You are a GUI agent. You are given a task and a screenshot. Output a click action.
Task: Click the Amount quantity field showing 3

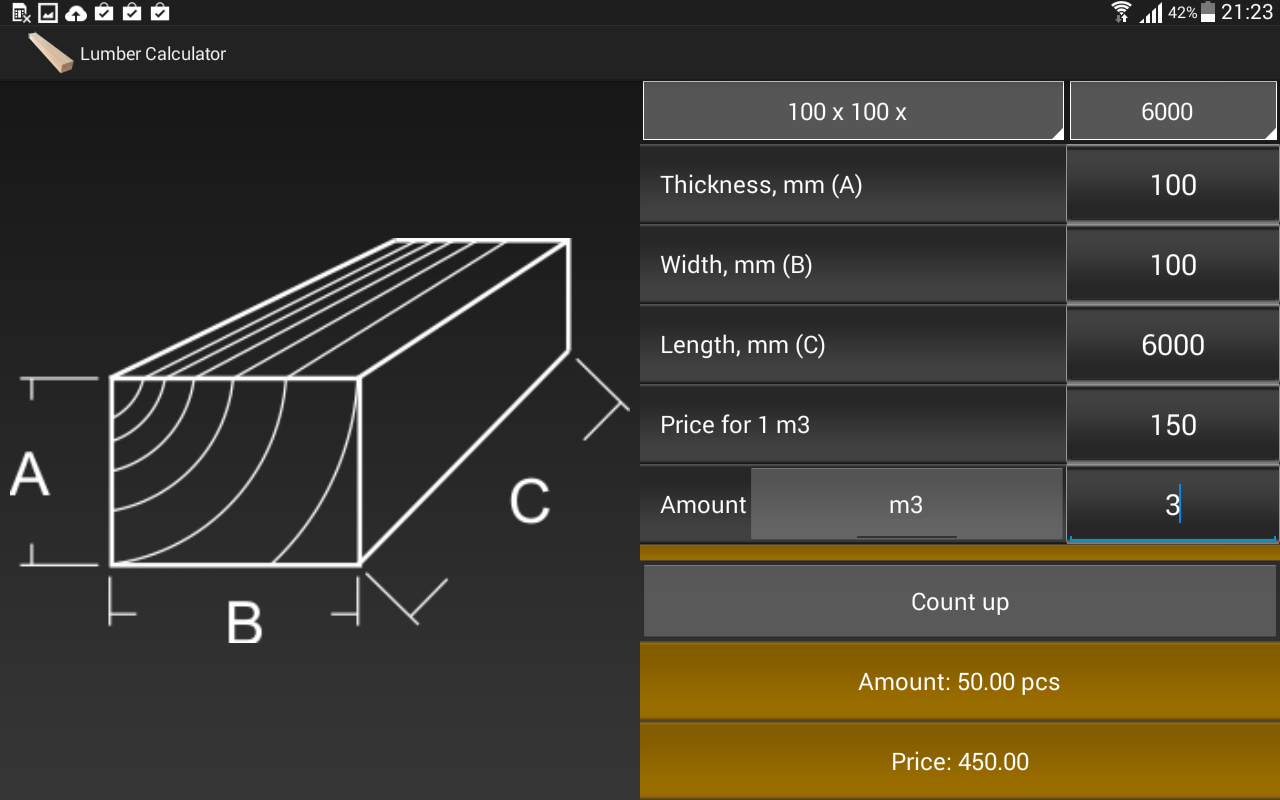(1172, 505)
